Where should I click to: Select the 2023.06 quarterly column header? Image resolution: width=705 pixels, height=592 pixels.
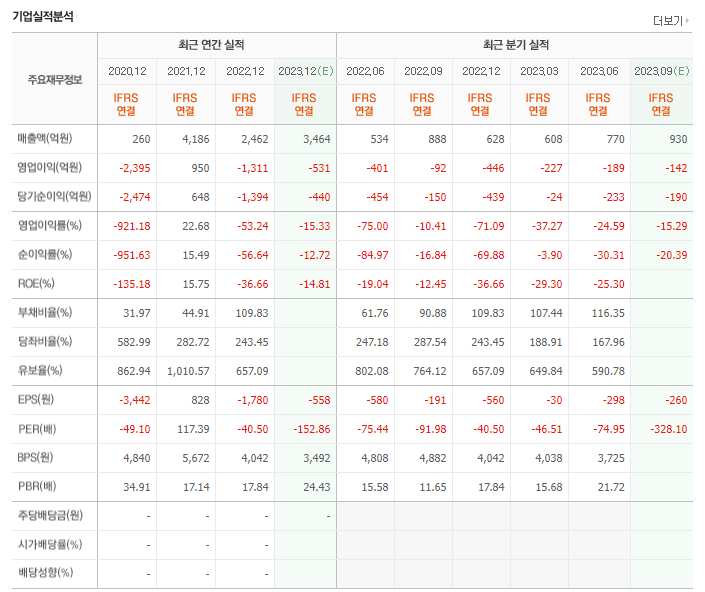pos(599,71)
